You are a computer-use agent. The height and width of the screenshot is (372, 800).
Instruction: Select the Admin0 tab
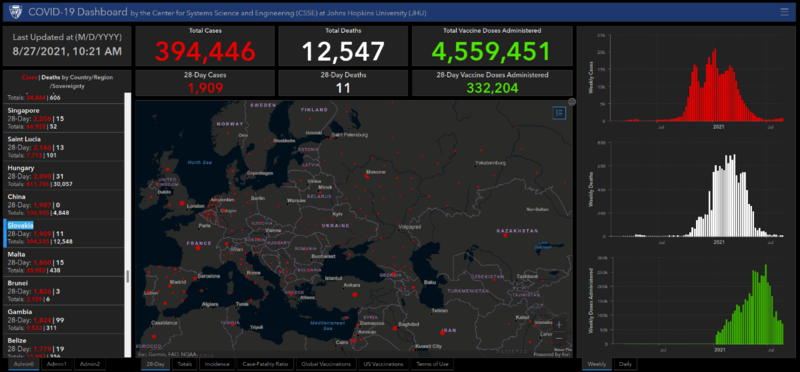pos(23,364)
